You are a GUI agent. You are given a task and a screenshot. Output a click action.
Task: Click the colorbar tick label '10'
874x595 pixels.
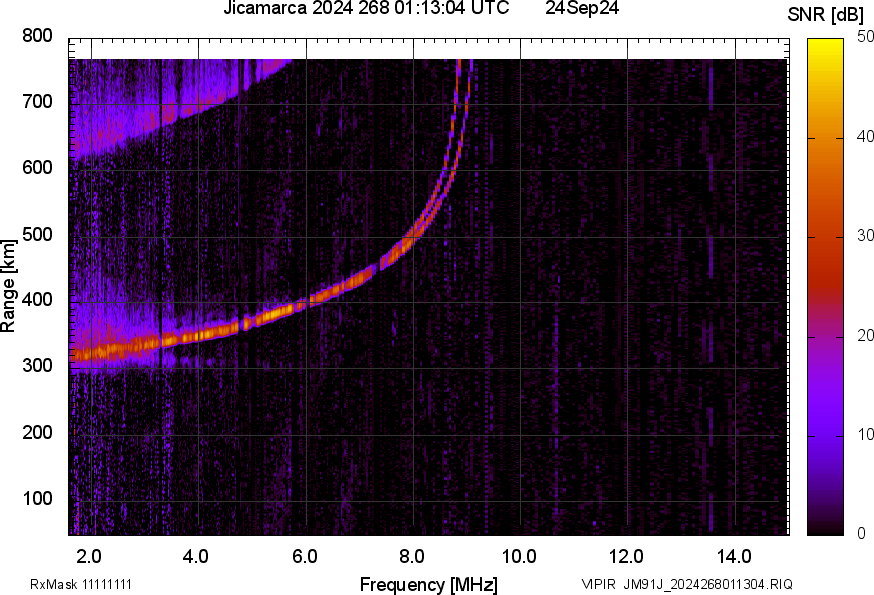[x=865, y=434]
